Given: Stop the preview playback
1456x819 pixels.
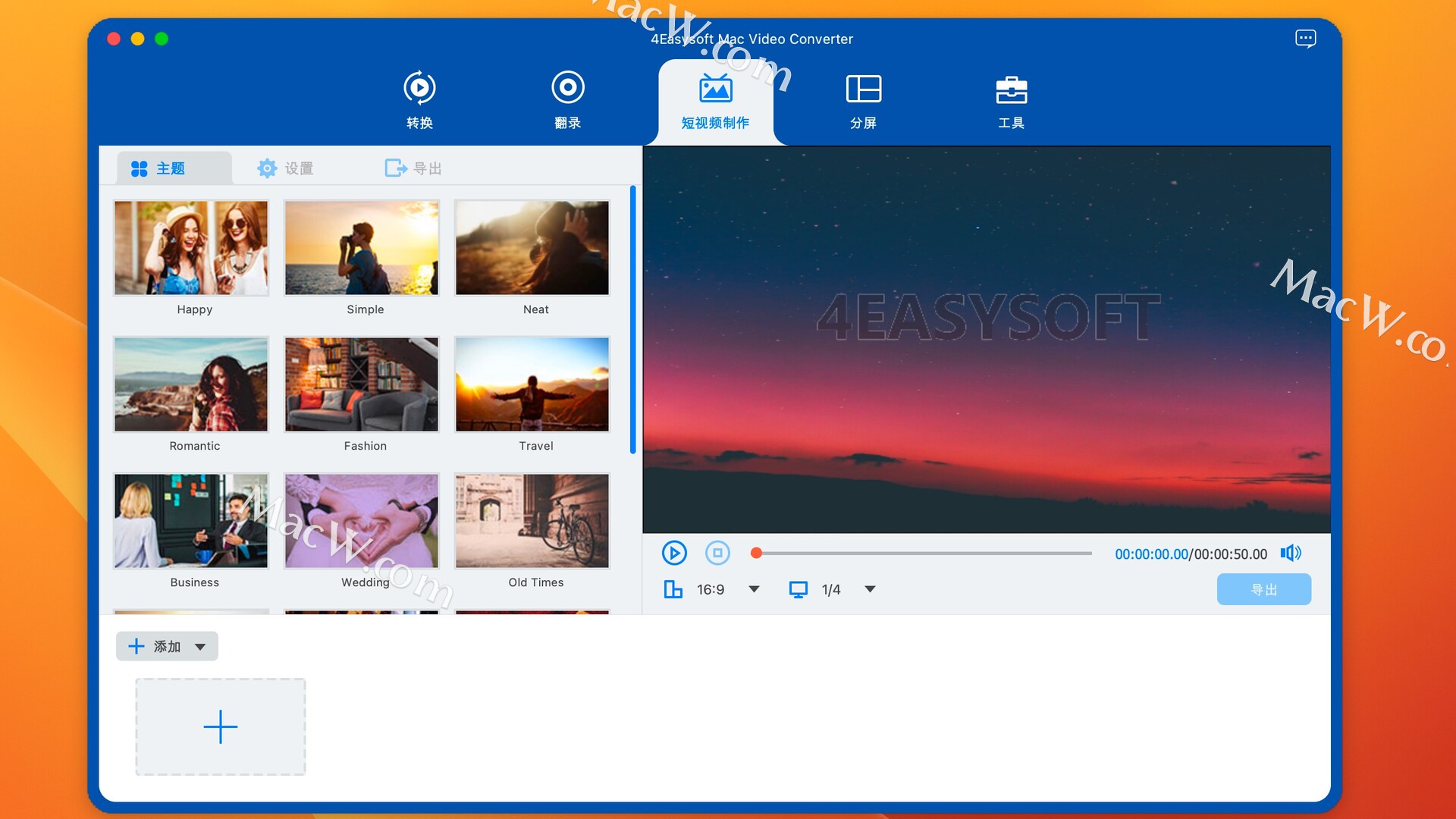Looking at the screenshot, I should pyautogui.click(x=717, y=553).
